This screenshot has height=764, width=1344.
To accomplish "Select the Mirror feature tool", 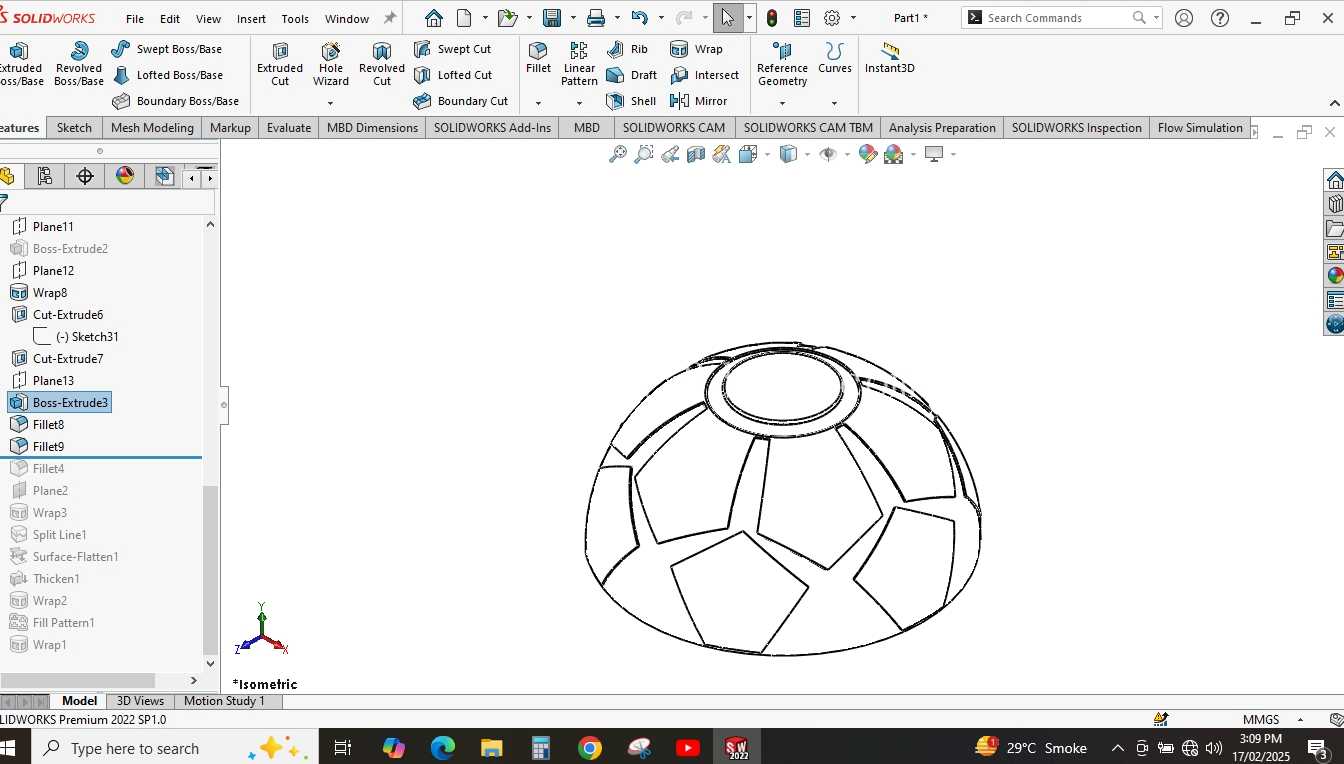I will (x=698, y=101).
